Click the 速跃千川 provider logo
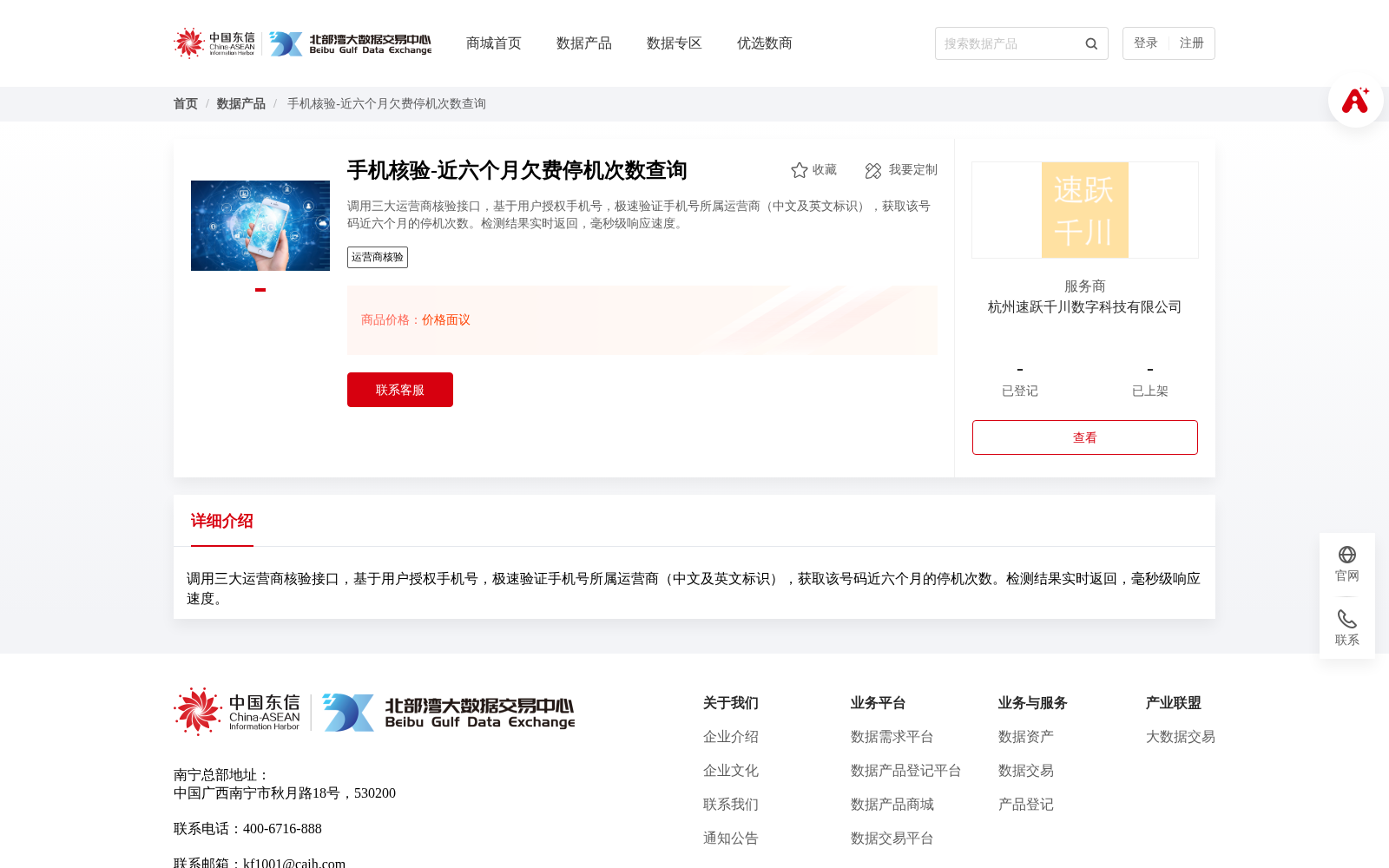This screenshot has height=868, width=1389. click(x=1085, y=210)
